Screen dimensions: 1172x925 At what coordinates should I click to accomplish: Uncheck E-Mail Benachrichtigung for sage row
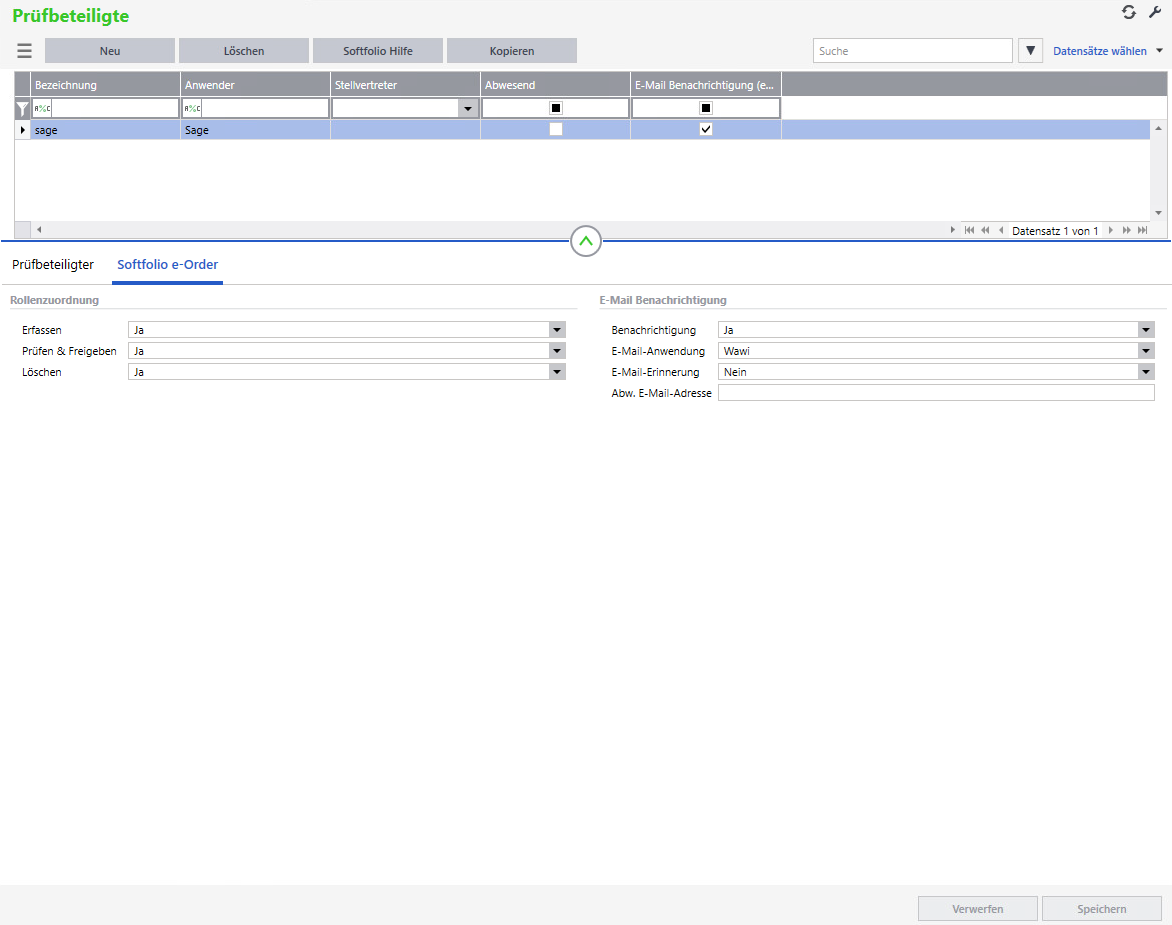(x=706, y=130)
